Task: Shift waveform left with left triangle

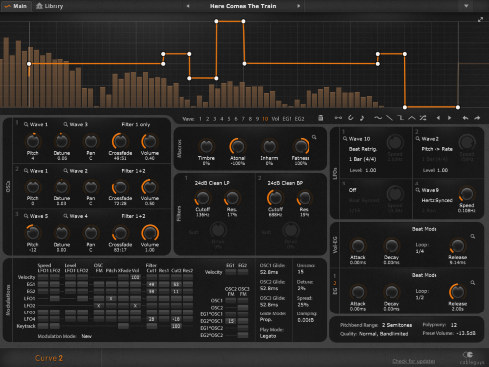Action: pyautogui.click(x=438, y=118)
